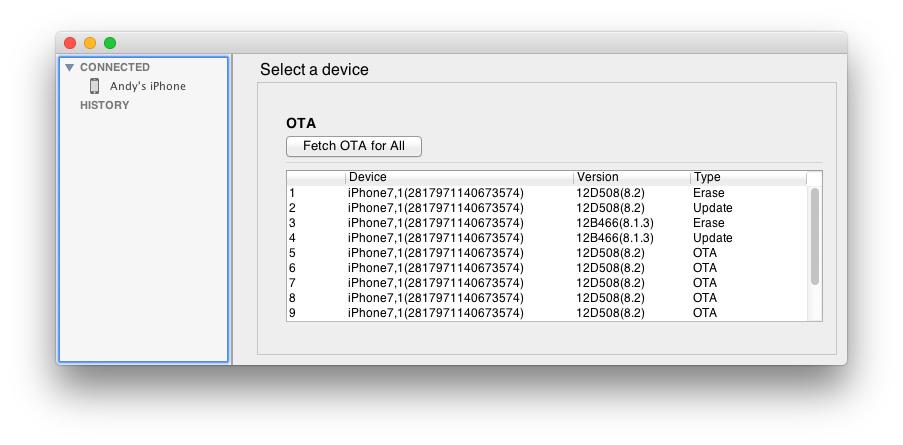Collapse the CONNECTED section triangle
The image size is (903, 445).
point(69,68)
